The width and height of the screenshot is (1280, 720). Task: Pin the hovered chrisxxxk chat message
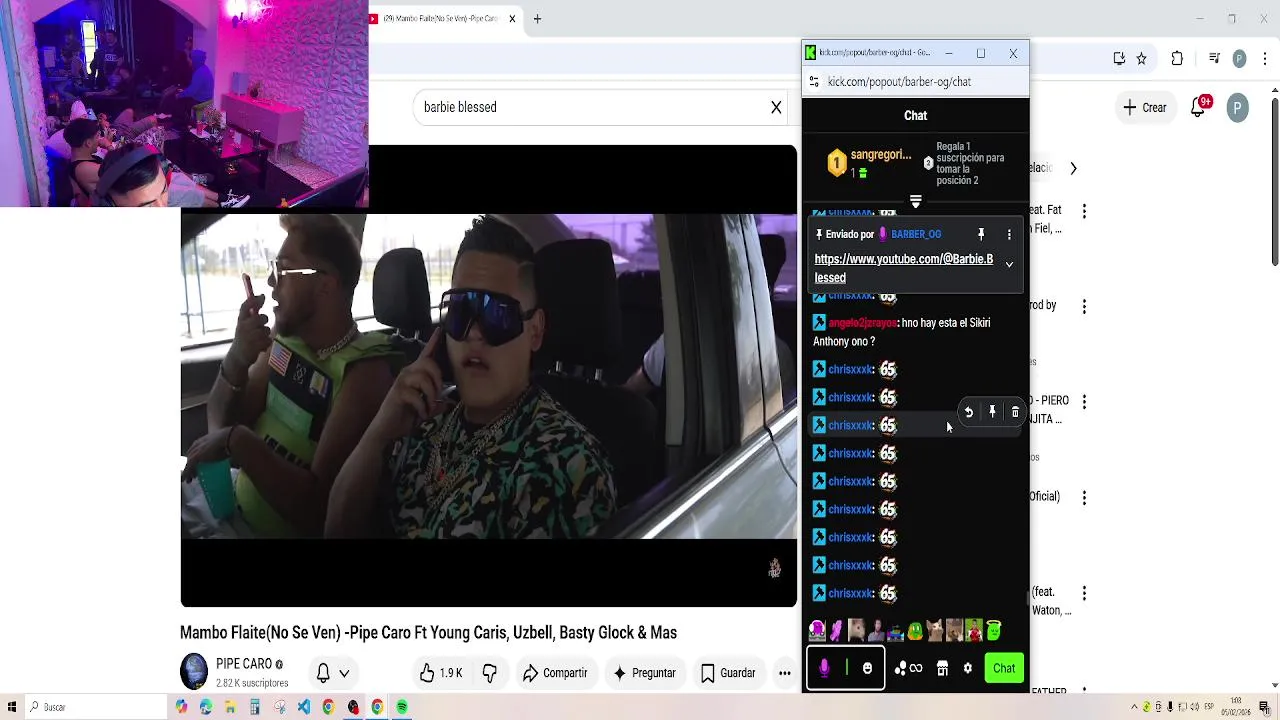coord(992,412)
